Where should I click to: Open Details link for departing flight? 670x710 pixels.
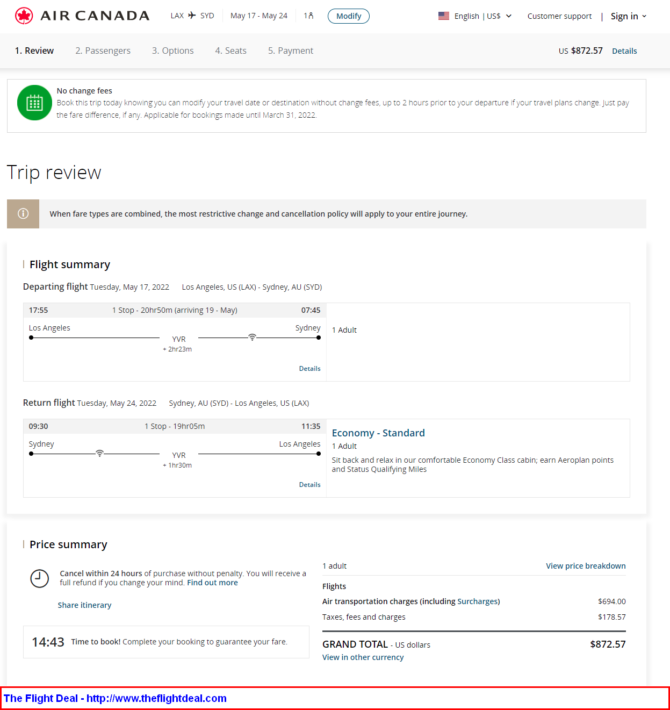[x=310, y=369]
